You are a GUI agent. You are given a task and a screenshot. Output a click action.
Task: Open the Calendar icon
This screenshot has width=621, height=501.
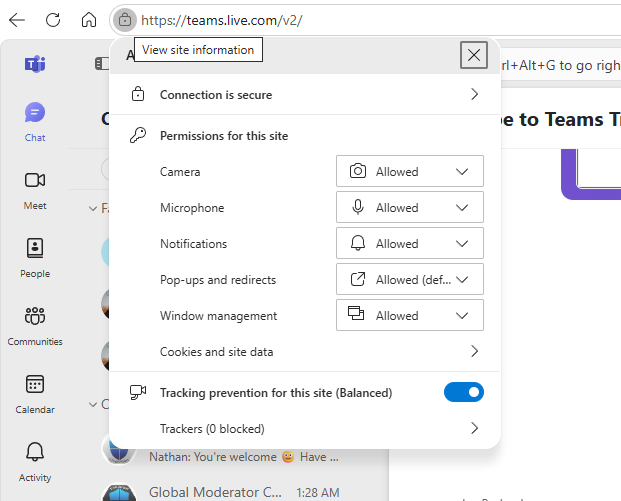click(x=35, y=384)
